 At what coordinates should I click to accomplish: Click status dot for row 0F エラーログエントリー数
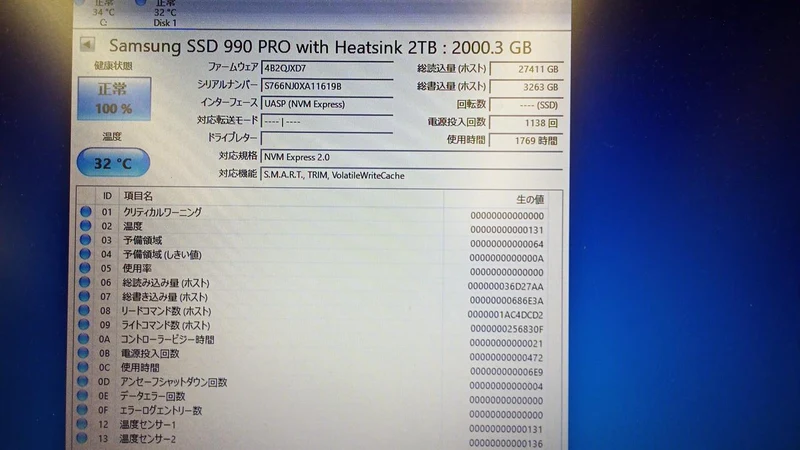click(82, 409)
